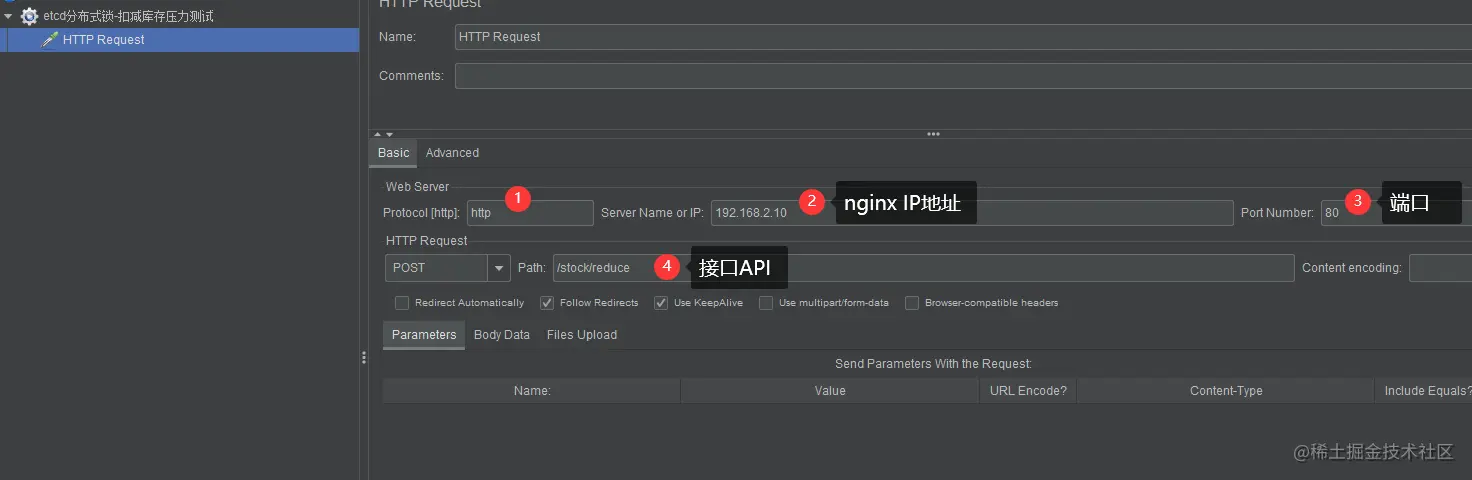The height and width of the screenshot is (480, 1472).
Task: Click the gear icon of the etcd thread group
Action: tap(29, 16)
